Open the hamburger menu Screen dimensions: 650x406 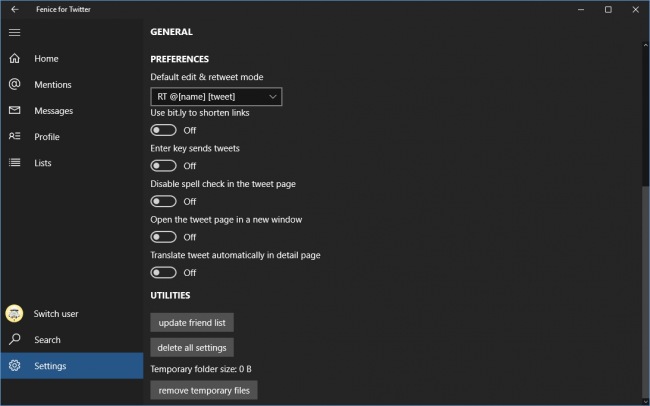click(x=15, y=32)
